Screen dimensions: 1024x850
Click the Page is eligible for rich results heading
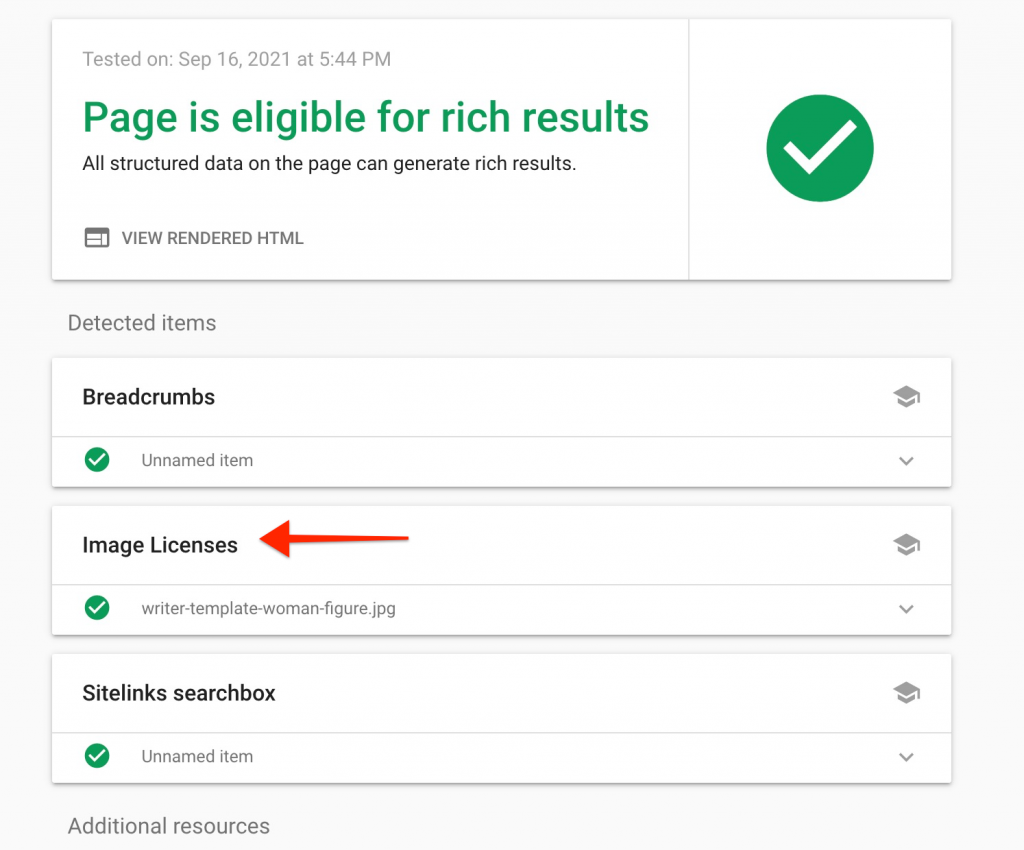click(x=366, y=118)
